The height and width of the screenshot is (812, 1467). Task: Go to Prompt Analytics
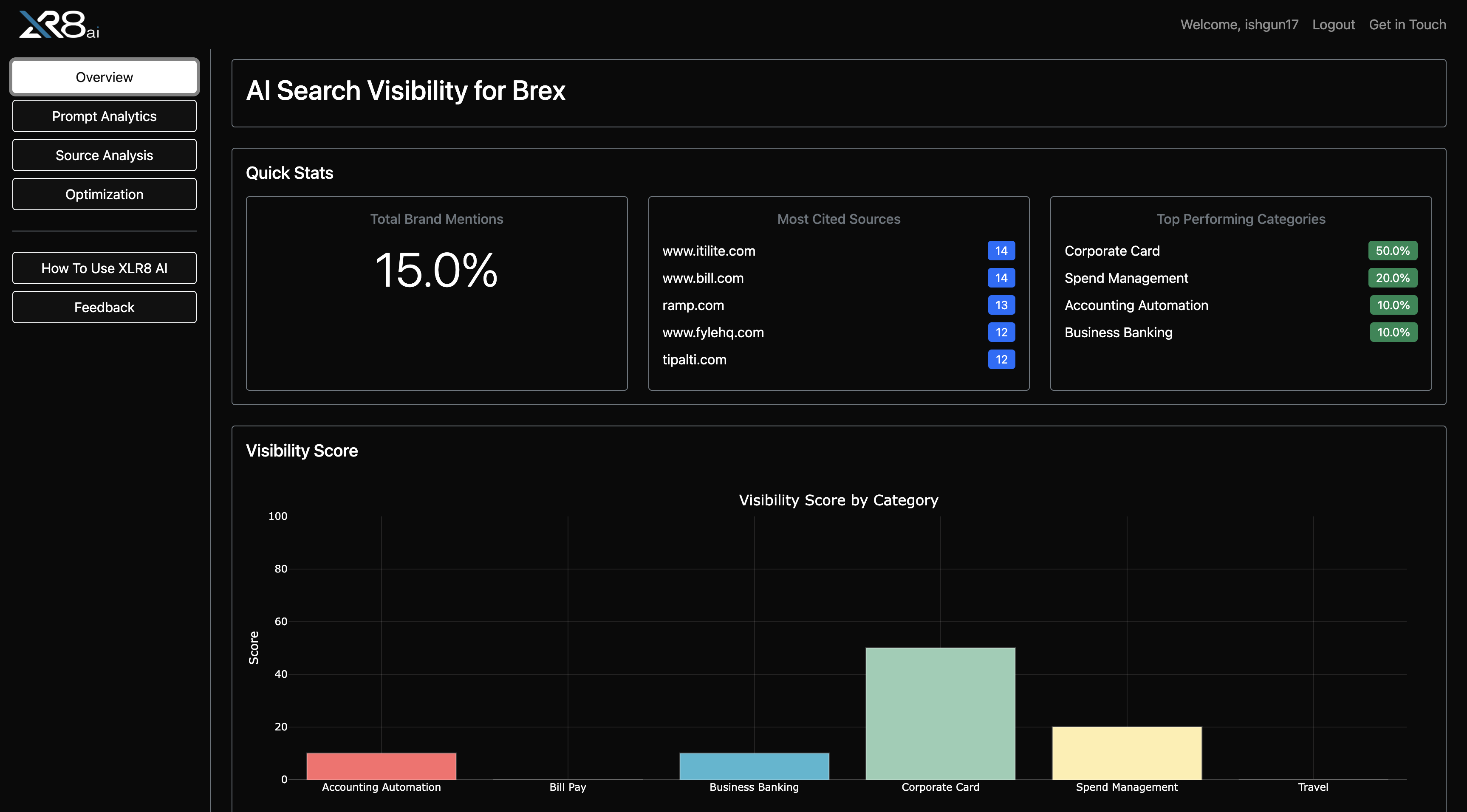pos(104,116)
